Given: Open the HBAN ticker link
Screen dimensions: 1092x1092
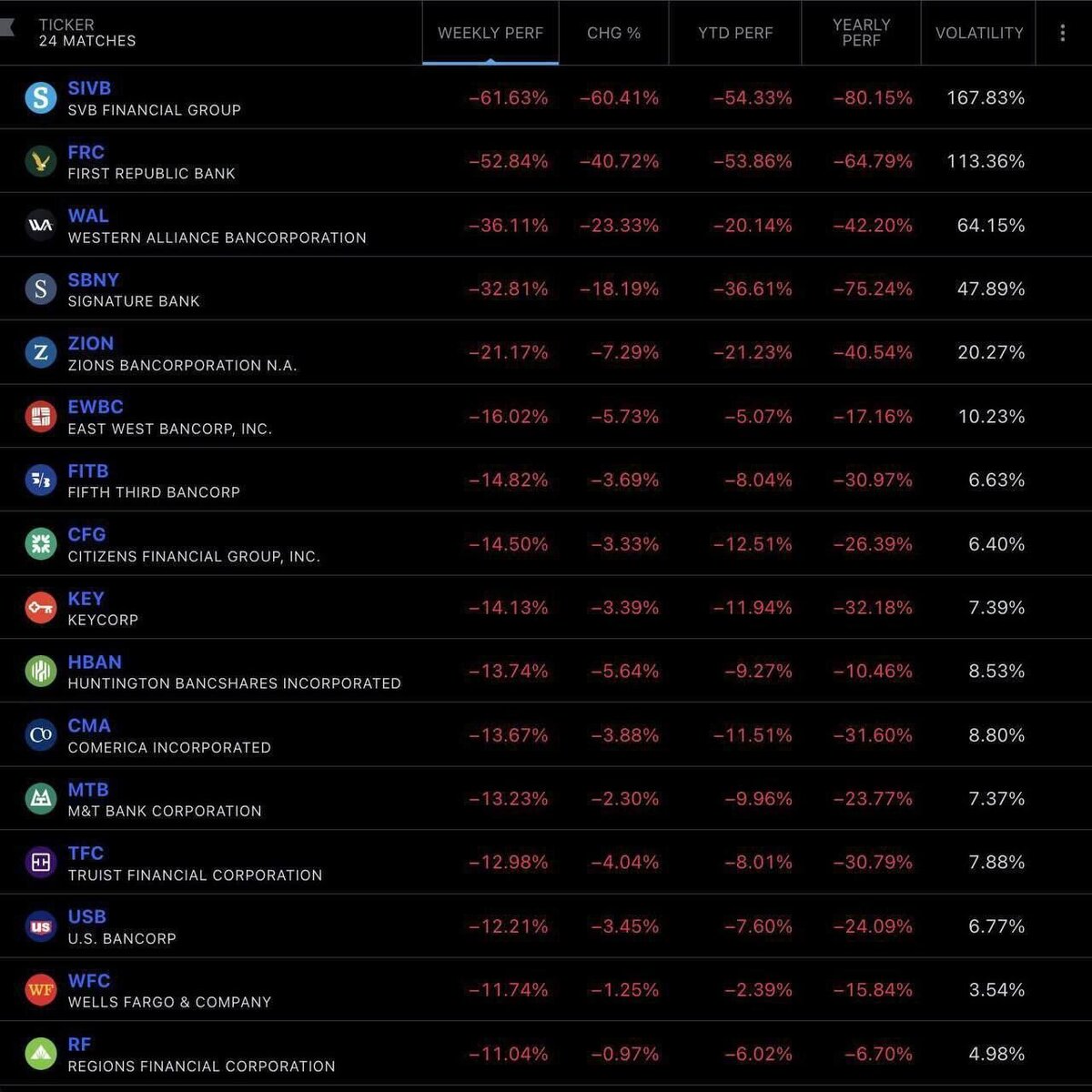Looking at the screenshot, I should (95, 662).
